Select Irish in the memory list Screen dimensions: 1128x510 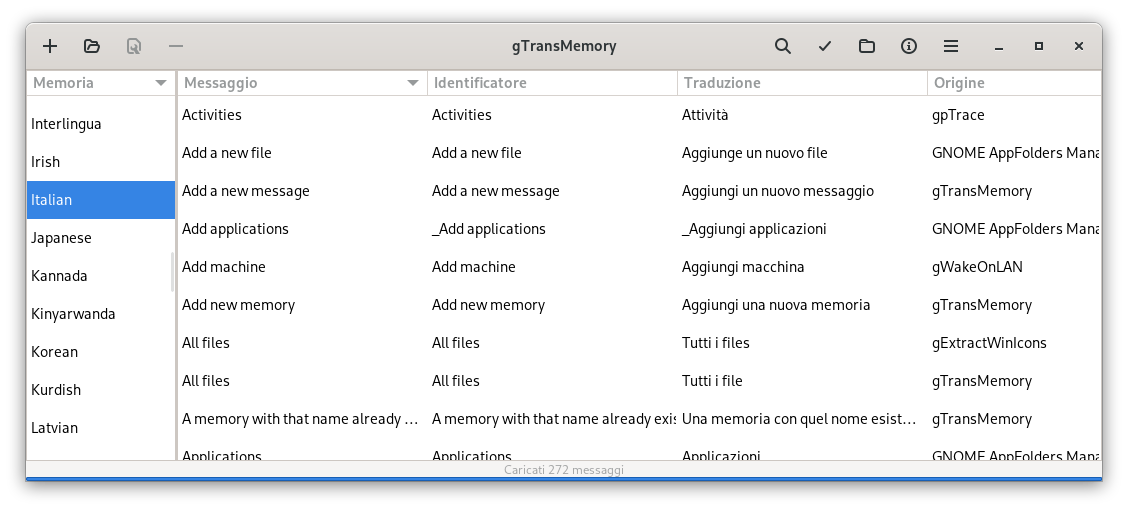101,162
